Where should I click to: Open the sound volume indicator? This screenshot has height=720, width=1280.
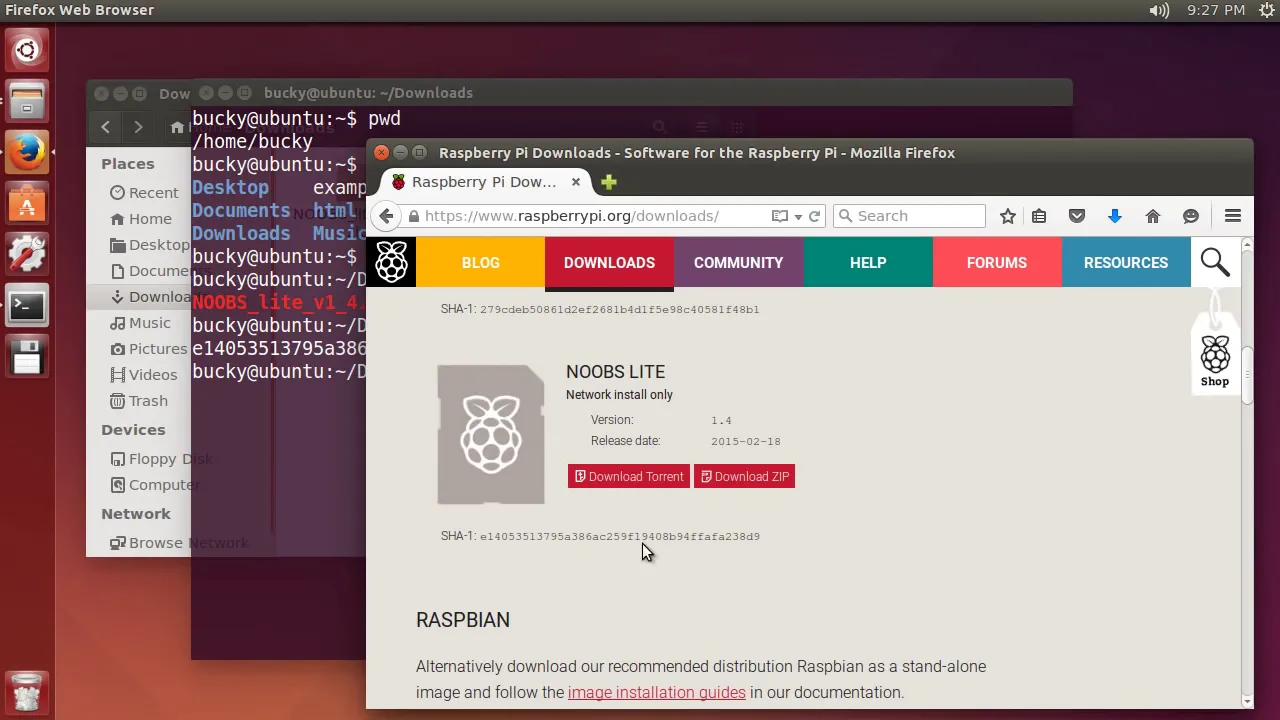[1160, 10]
